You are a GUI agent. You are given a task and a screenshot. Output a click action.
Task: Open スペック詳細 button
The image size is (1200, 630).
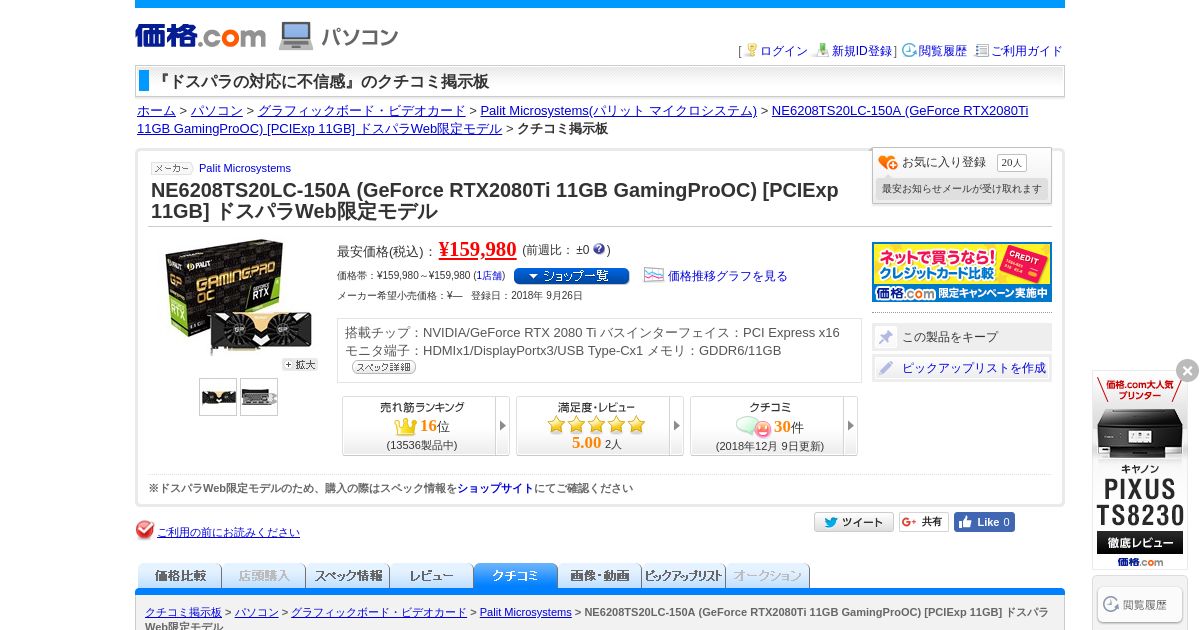pos(383,367)
